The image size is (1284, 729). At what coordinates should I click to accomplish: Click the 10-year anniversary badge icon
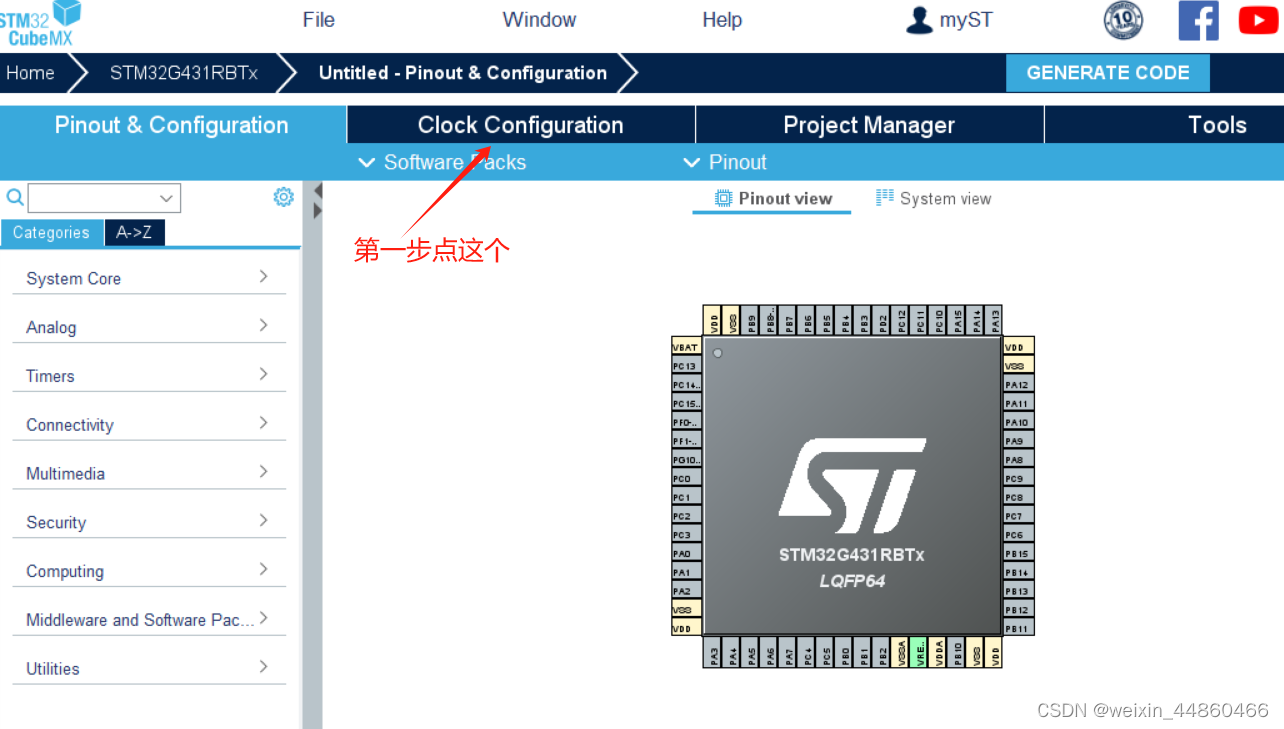point(1122,20)
